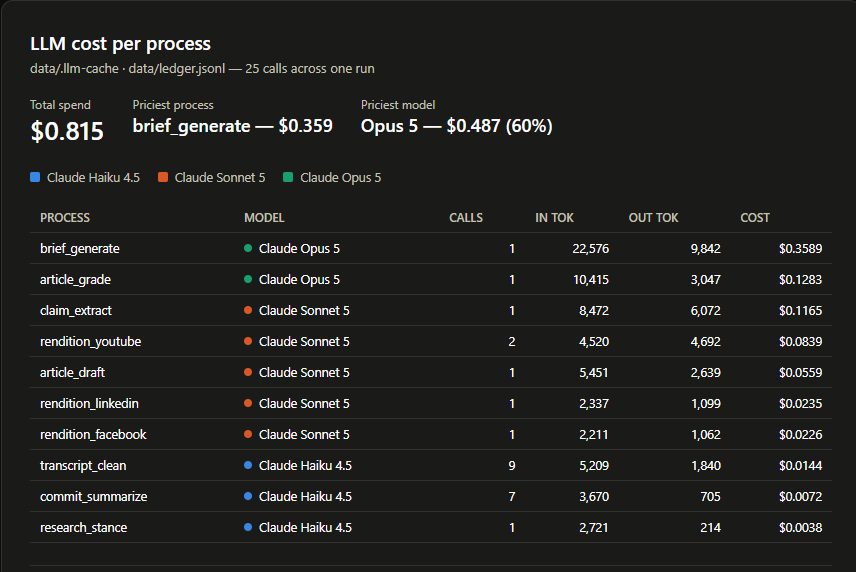
Task: Select the OUT TOK column header
Action: [x=653, y=218]
